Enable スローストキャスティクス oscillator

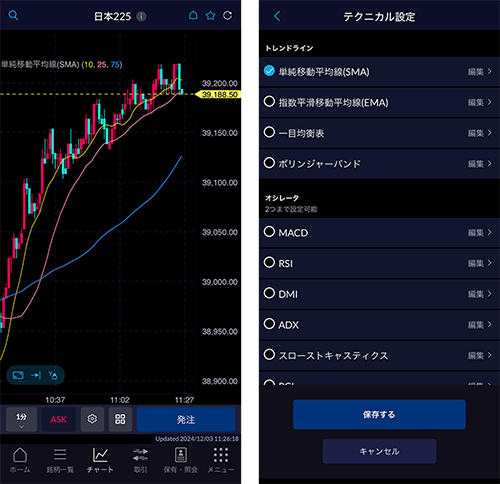pos(269,355)
